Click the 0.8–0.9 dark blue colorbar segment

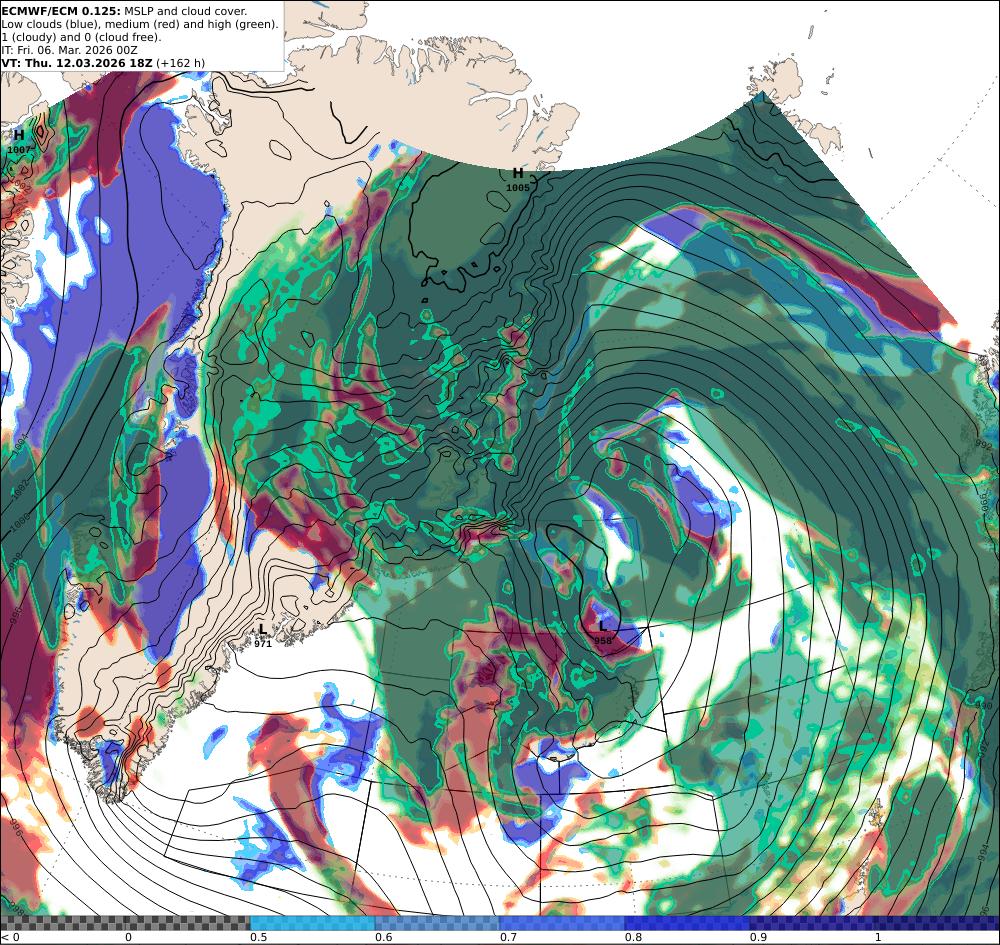[x=688, y=923]
